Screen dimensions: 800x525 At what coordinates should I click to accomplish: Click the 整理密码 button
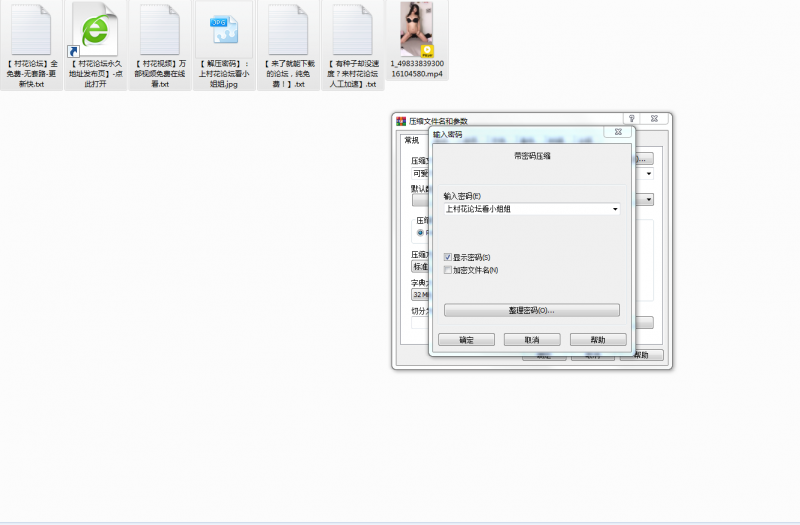click(531, 310)
